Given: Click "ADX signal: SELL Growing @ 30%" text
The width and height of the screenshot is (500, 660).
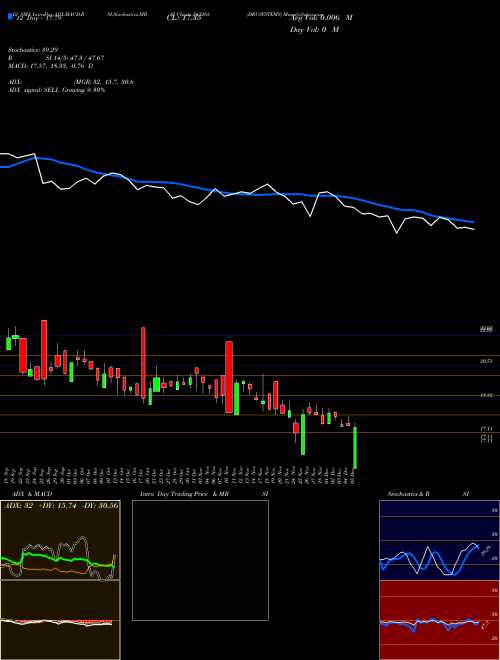Looking at the screenshot, I should point(56,90).
